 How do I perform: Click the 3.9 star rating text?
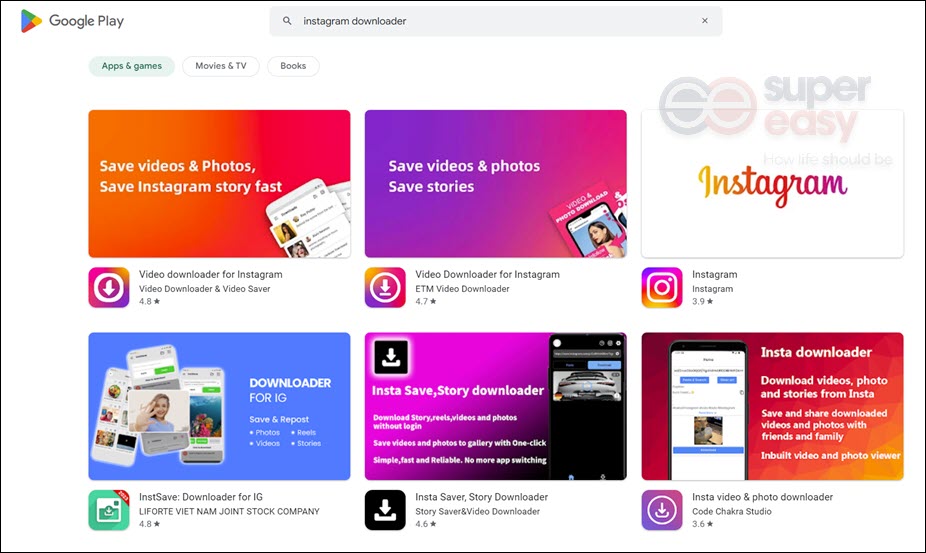point(702,301)
